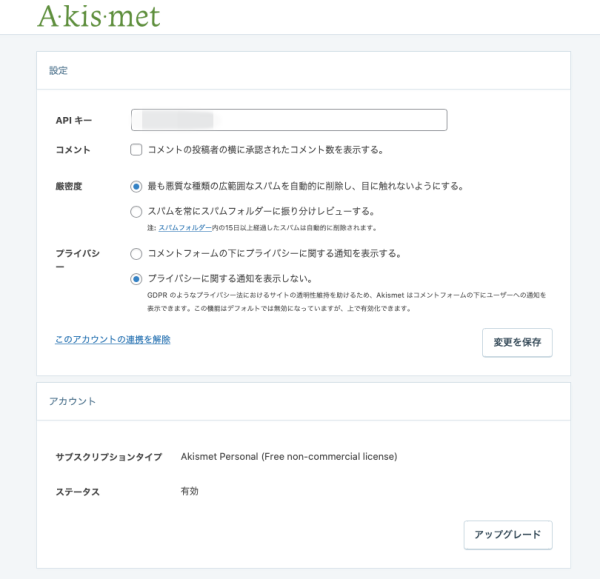Click the 厳密度 row label

pyautogui.click(x=69, y=186)
